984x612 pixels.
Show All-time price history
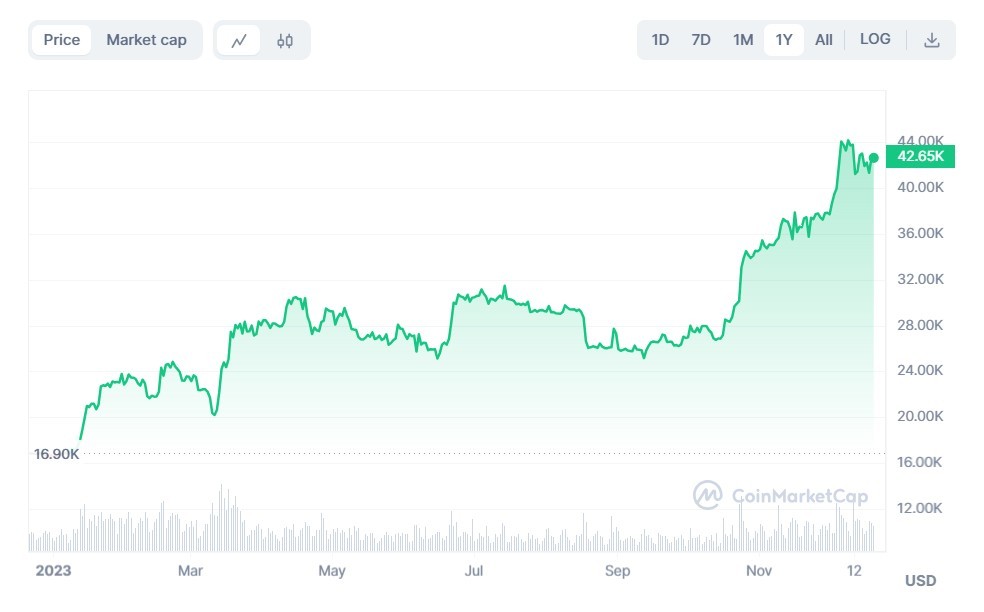pos(824,40)
